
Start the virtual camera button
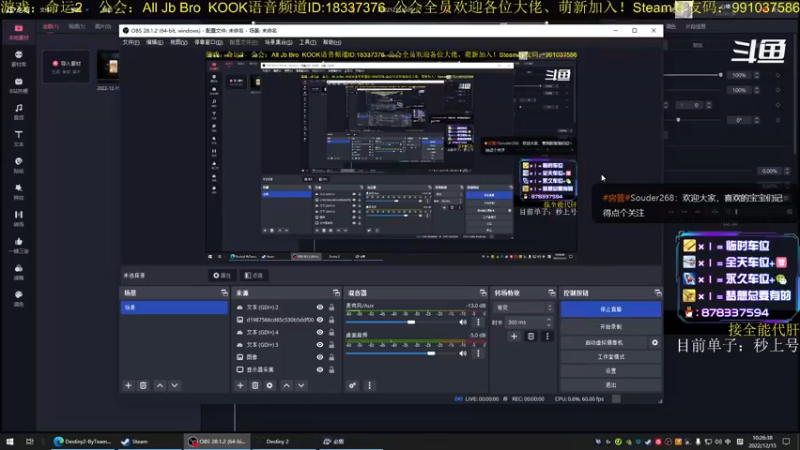tap(604, 342)
